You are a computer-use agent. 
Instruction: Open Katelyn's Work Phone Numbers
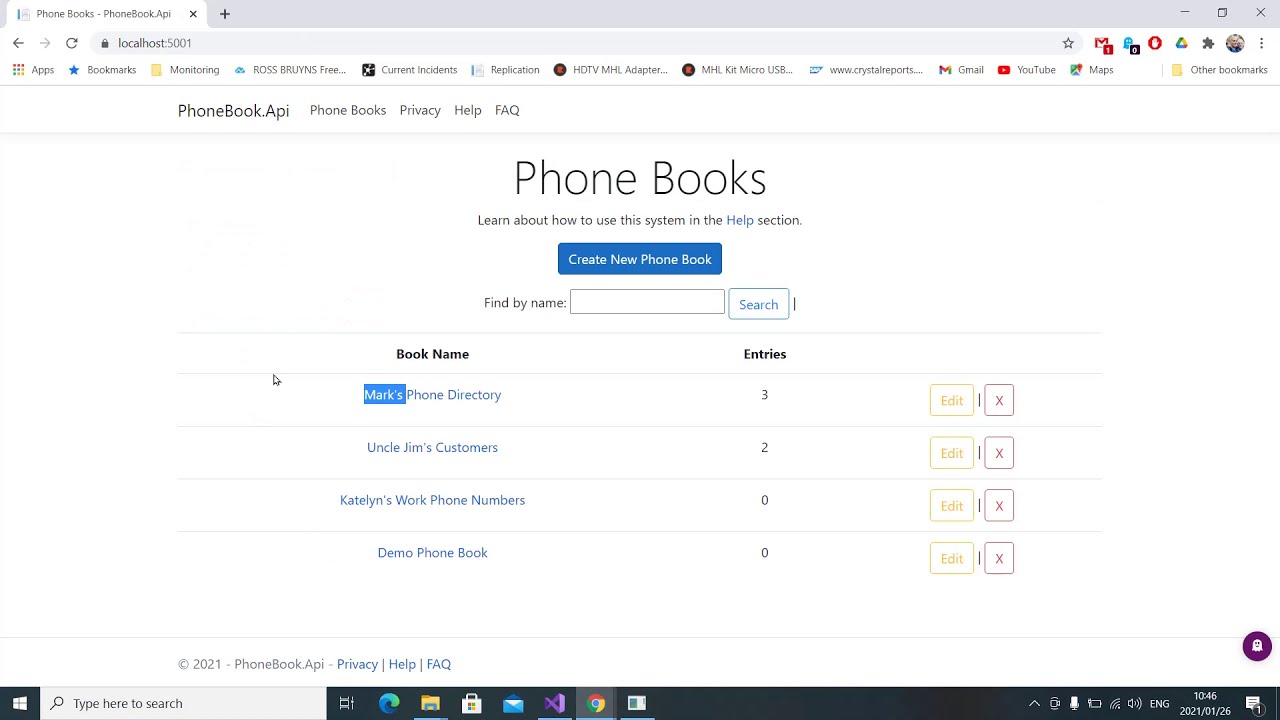coord(432,500)
